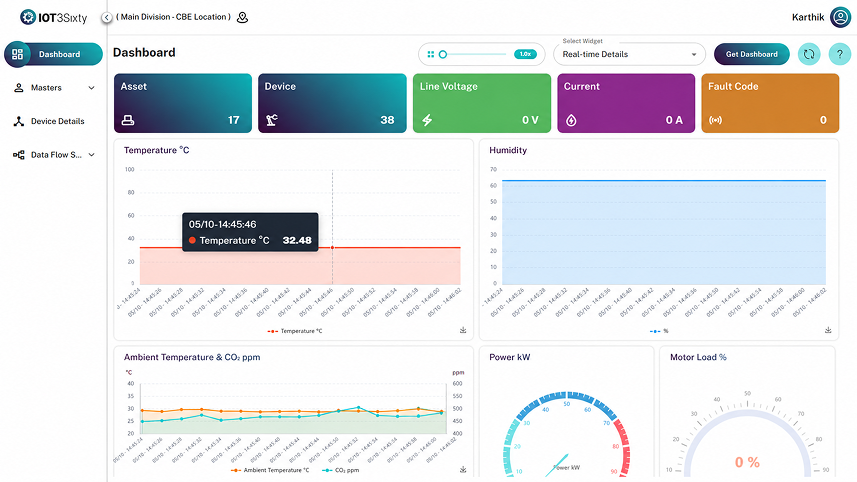Toggle CO2 ppm legend series
The width and height of the screenshot is (857, 482).
pos(341,470)
